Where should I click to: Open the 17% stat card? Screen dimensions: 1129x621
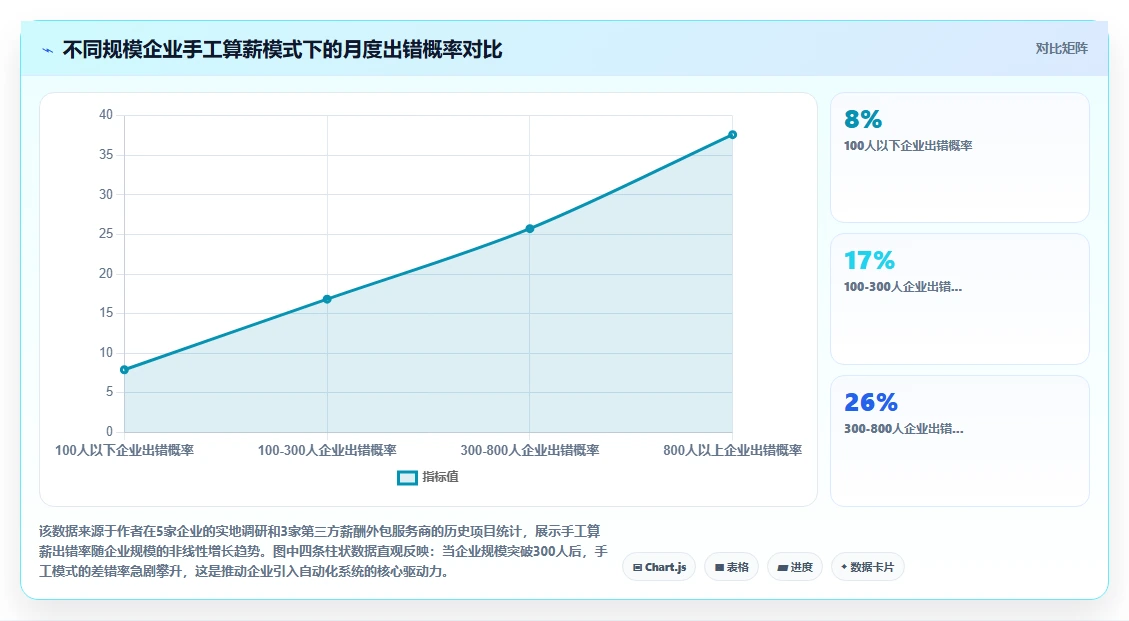960,299
